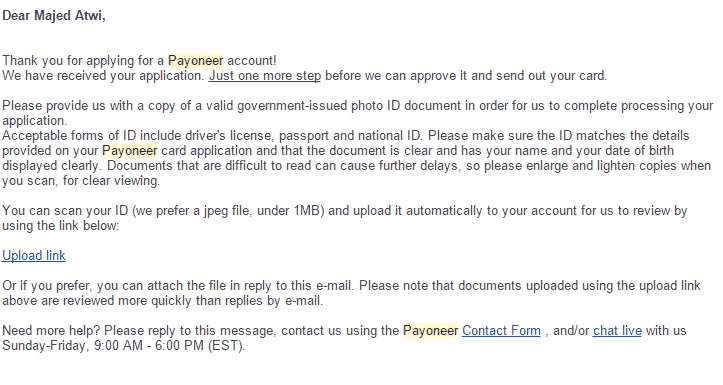The height and width of the screenshot is (385, 723).
Task: Click the underlined 'Just one more step' text
Action: tap(265, 76)
